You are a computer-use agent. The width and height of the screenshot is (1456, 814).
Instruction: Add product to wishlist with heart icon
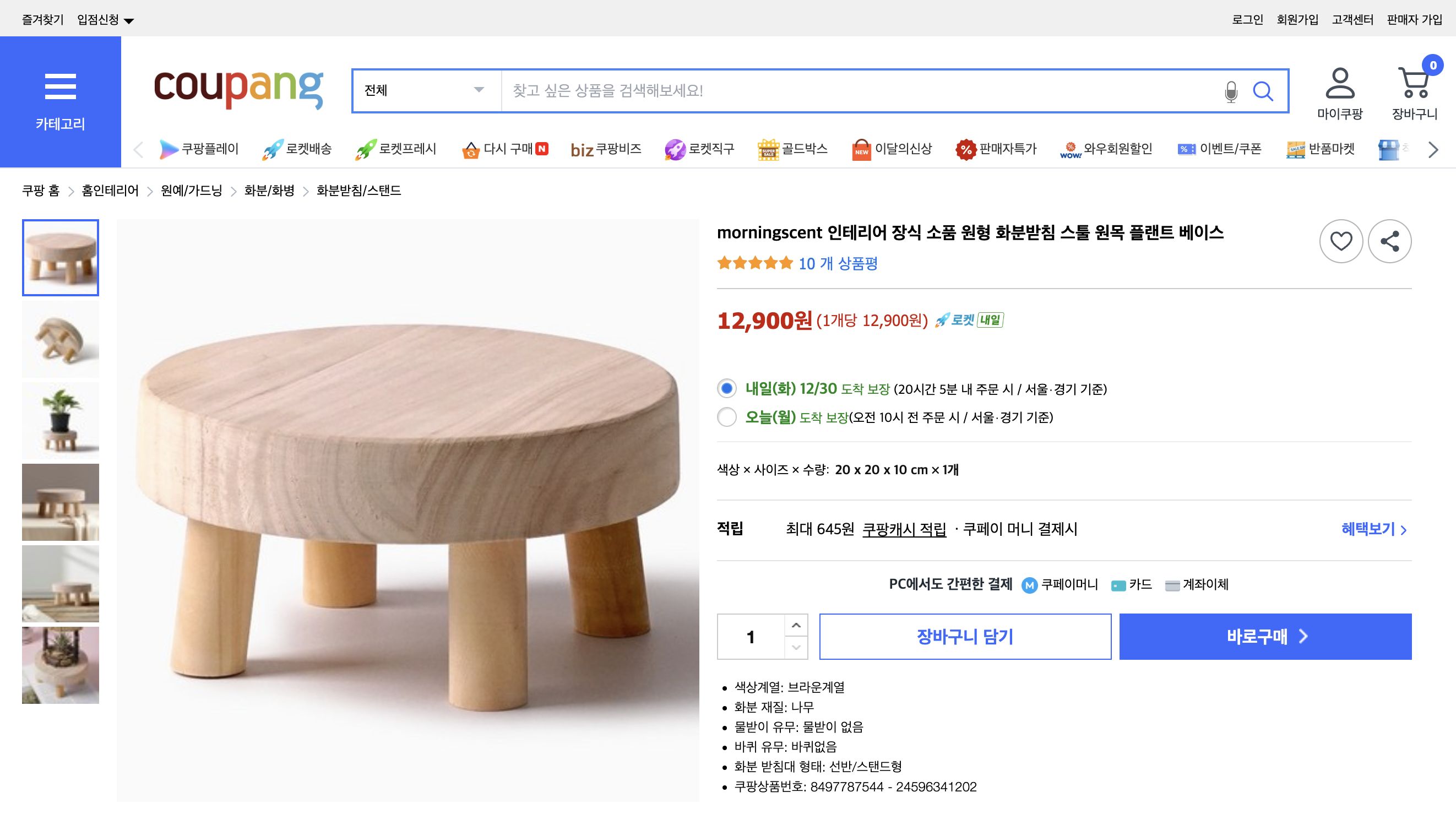point(1341,241)
